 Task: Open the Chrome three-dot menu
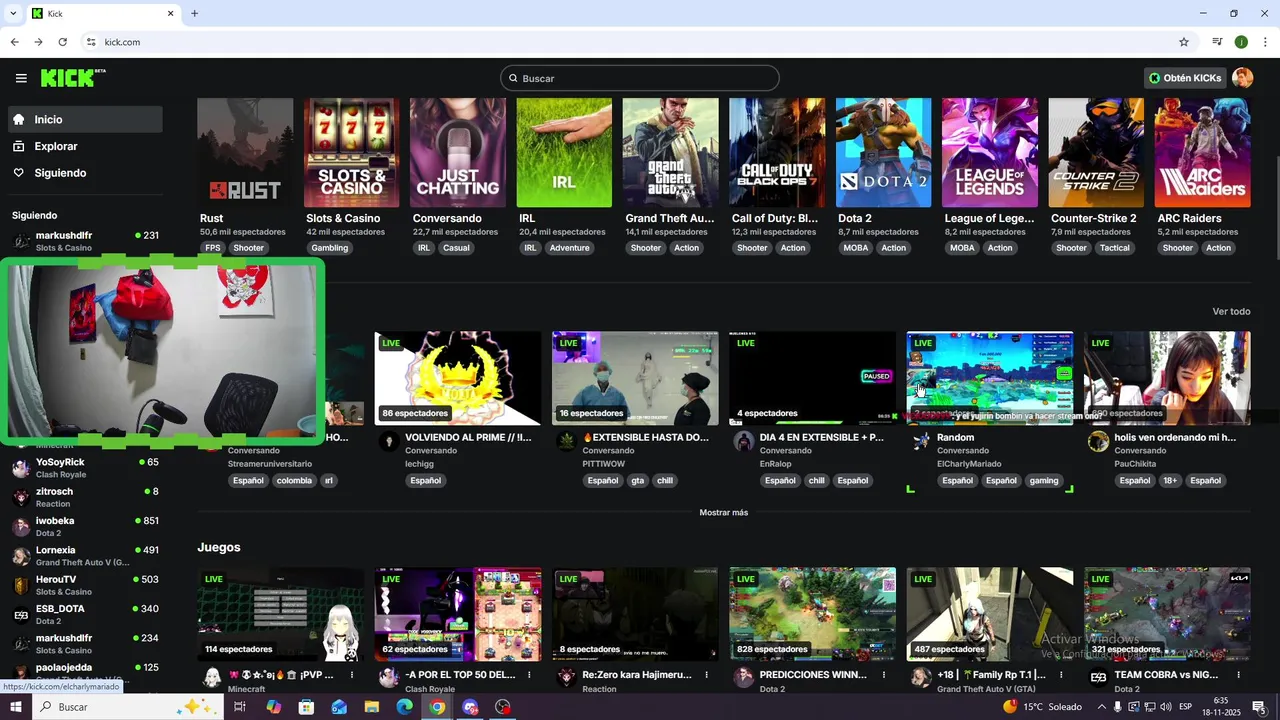point(1266,42)
